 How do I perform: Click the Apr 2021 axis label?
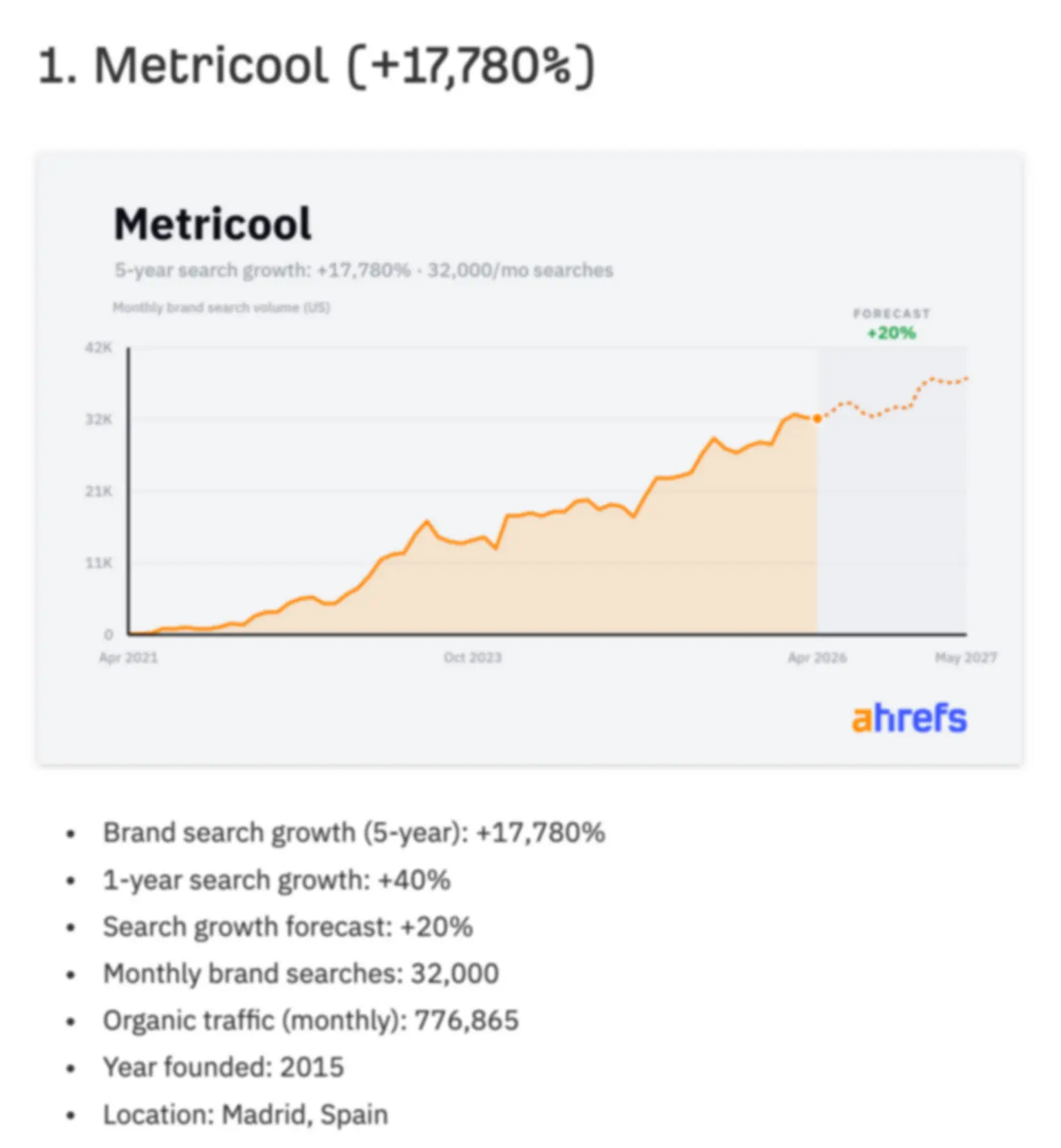coord(129,657)
